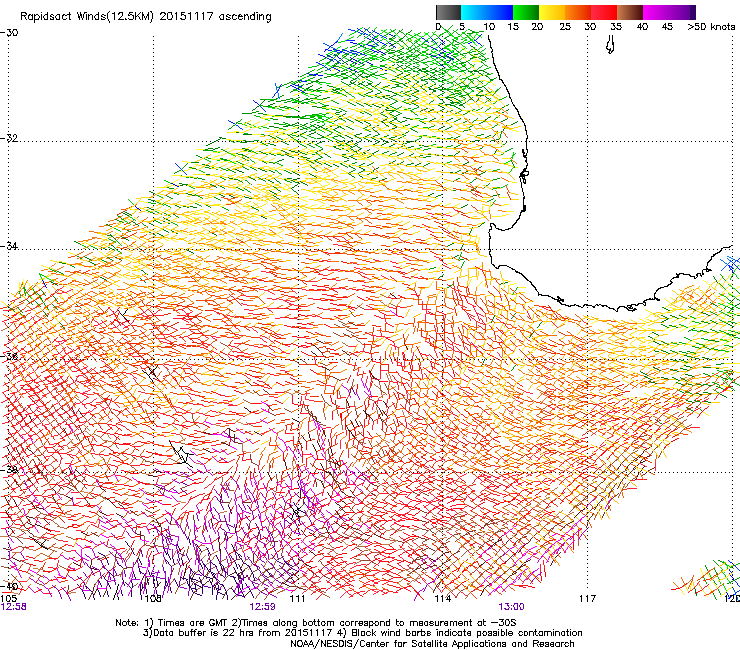Click the '>50 knots' legend label

click(711, 27)
